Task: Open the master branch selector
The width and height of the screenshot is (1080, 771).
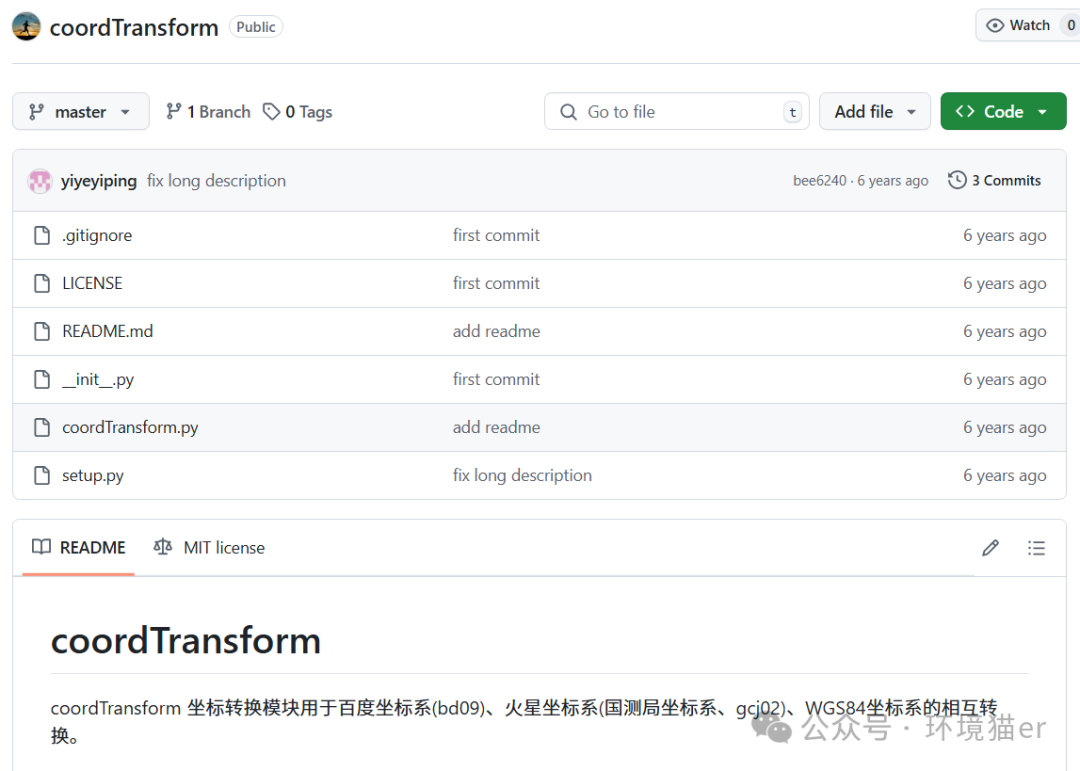Action: pyautogui.click(x=80, y=111)
